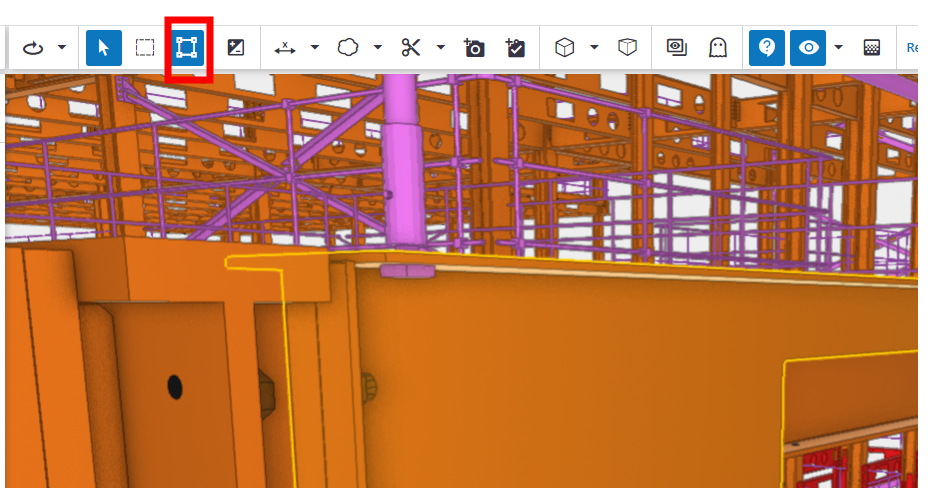Toggle the ghost transparency mode icon

(x=717, y=48)
